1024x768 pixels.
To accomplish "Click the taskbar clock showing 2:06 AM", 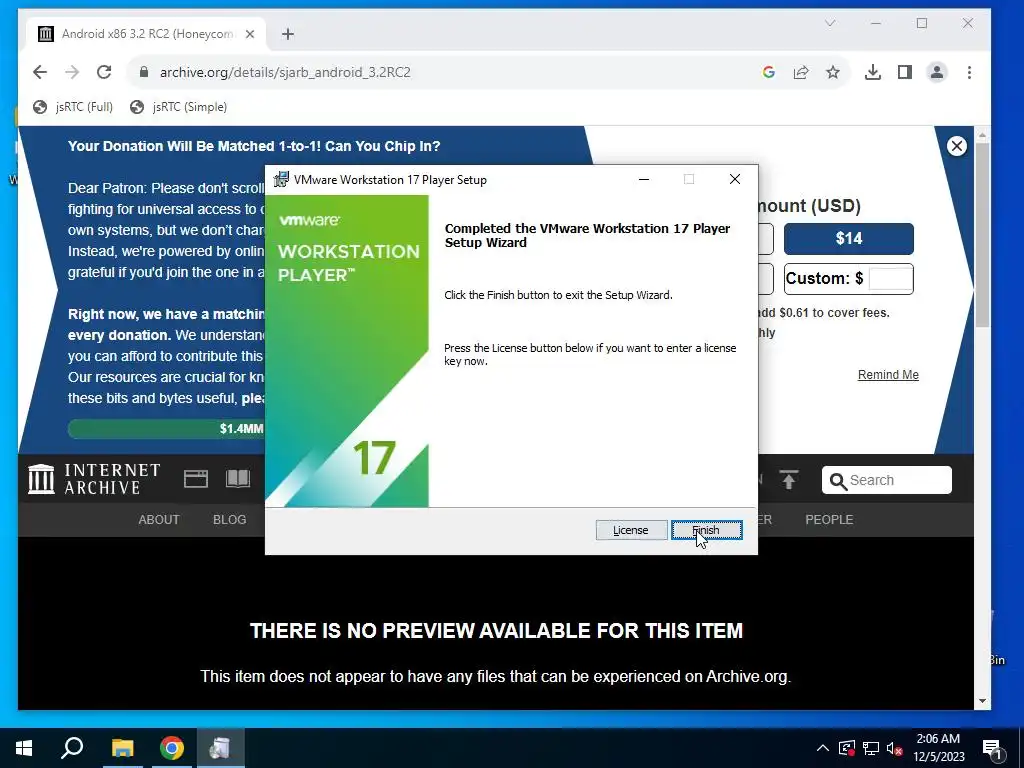I will tap(938, 748).
